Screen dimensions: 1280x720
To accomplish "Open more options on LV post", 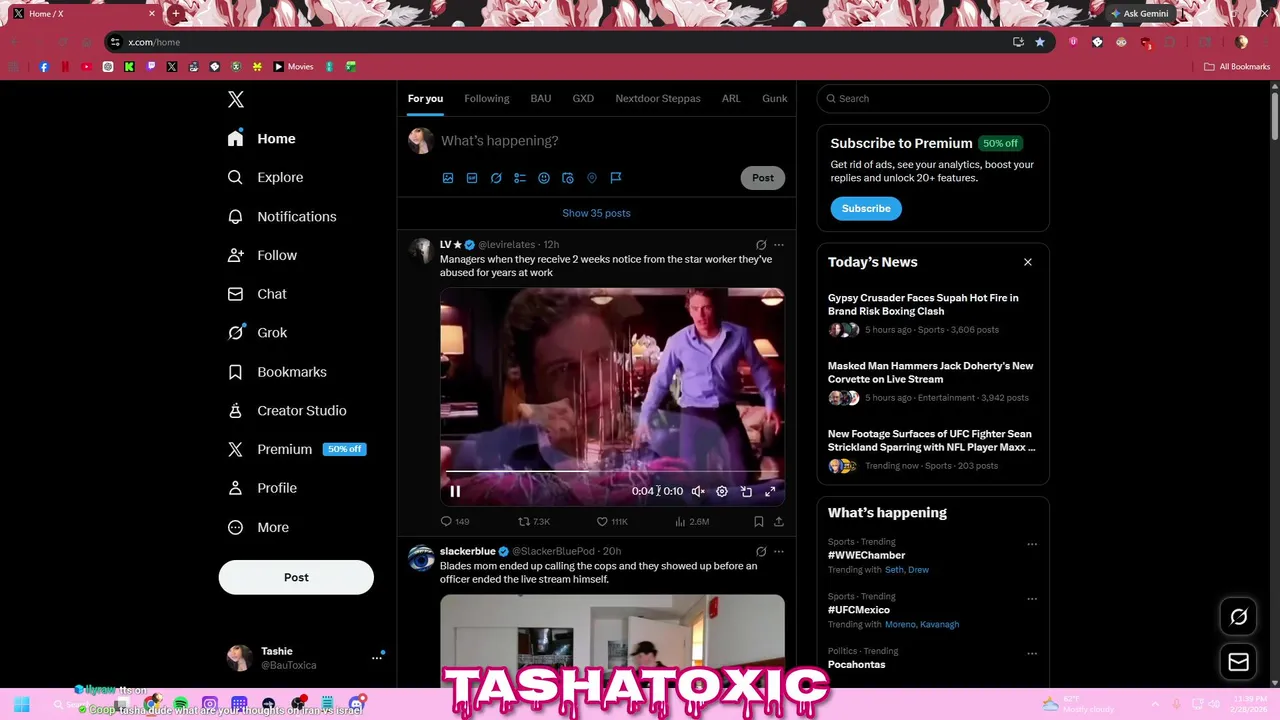I will pyautogui.click(x=779, y=245).
